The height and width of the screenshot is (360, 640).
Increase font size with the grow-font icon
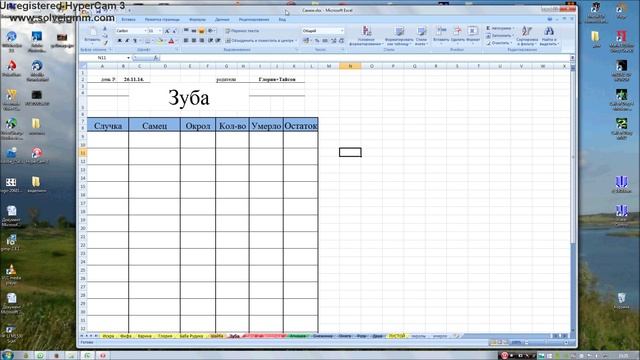tap(167, 31)
